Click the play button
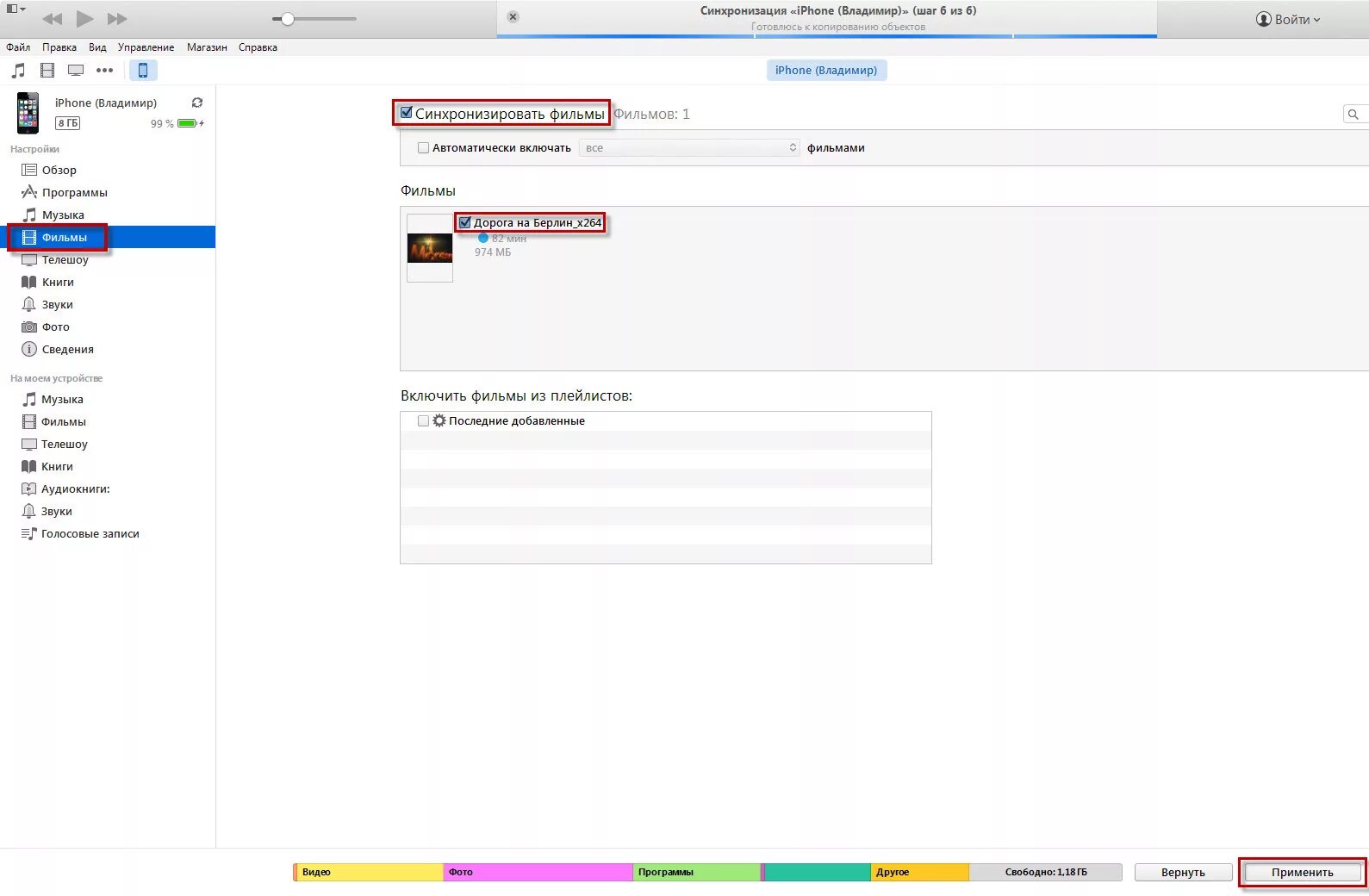This screenshot has width=1369, height=896. click(x=84, y=18)
